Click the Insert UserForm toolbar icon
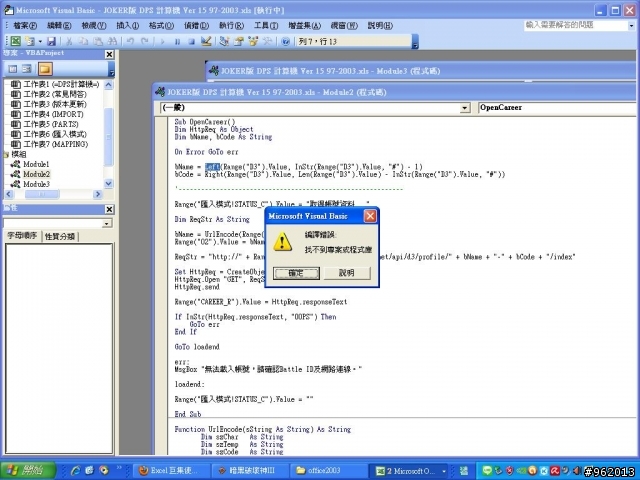The width and height of the screenshot is (640, 480). 29,41
